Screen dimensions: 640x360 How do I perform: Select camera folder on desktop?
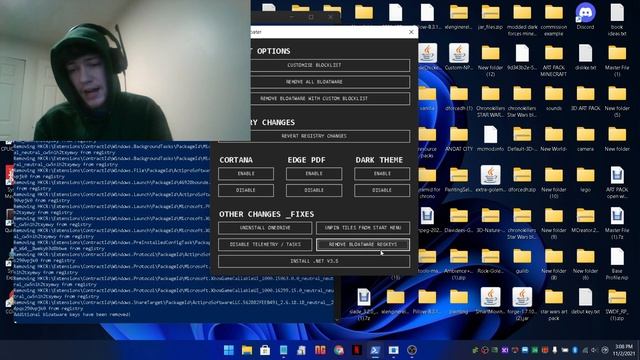585,139
